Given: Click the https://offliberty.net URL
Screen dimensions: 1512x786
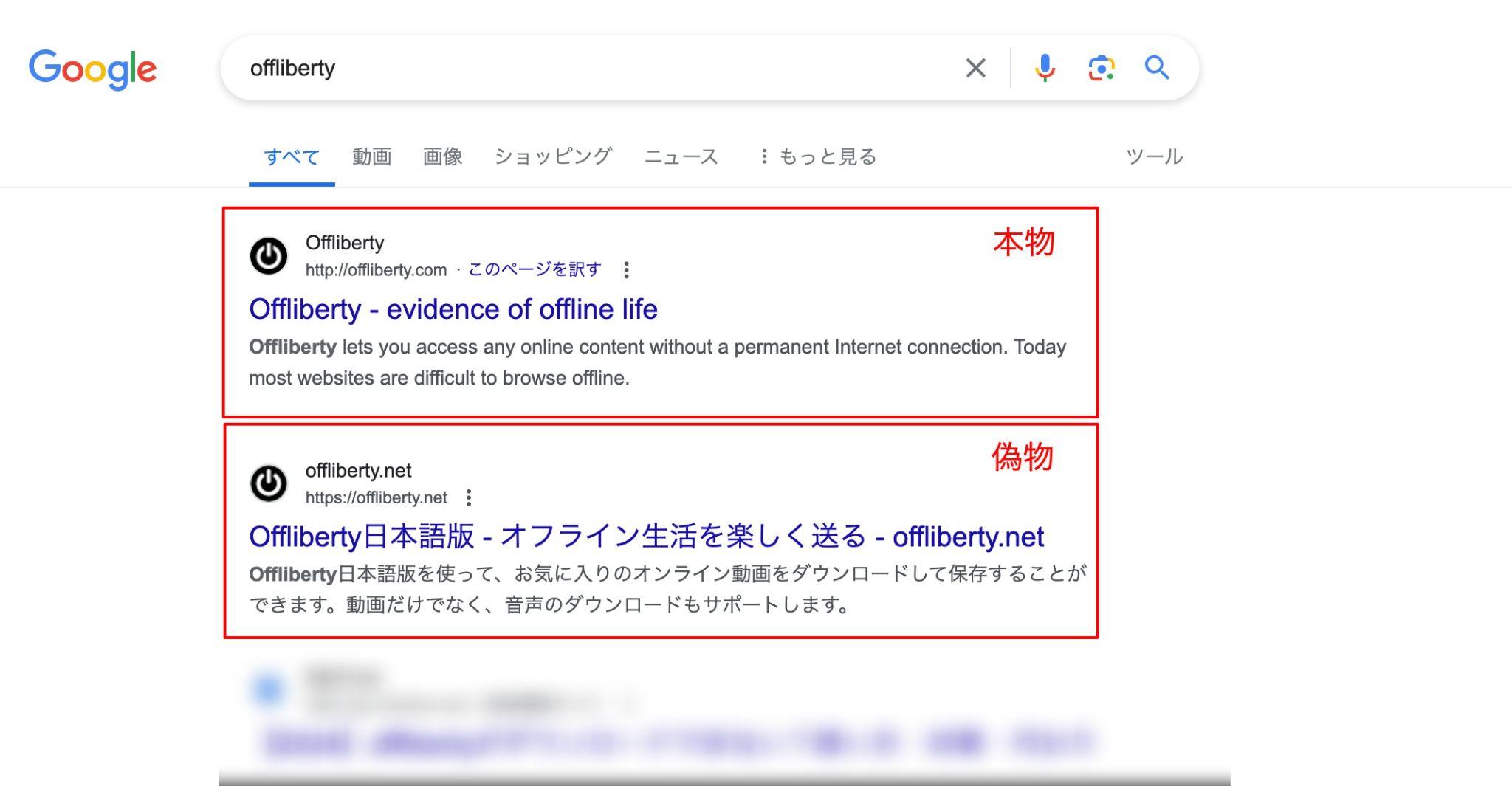Looking at the screenshot, I should coord(377,497).
